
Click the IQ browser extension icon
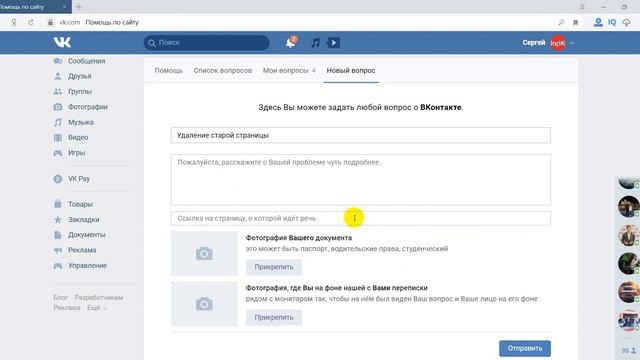612,22
